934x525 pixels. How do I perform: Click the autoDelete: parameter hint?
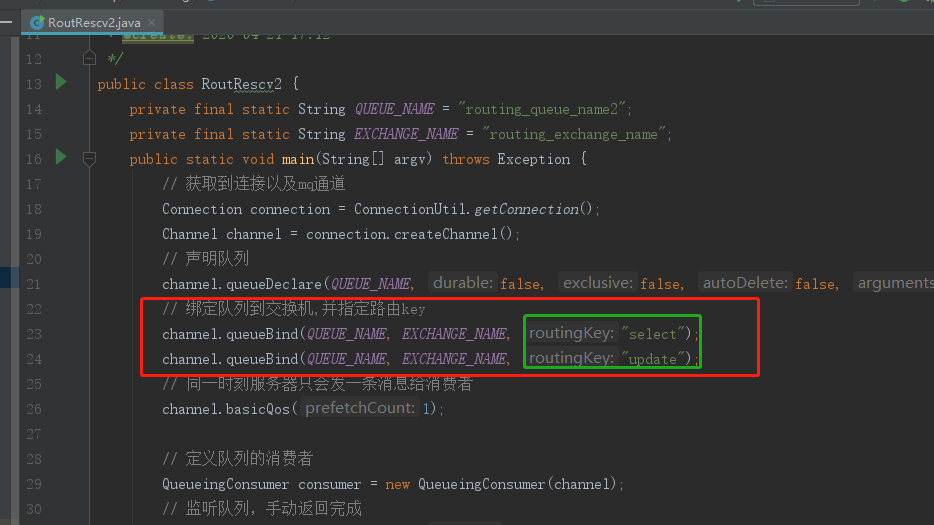pyautogui.click(x=745, y=283)
